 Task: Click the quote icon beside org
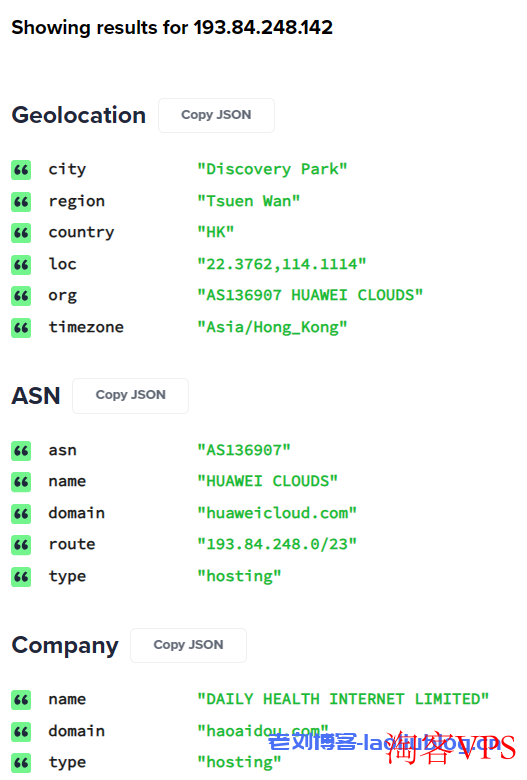click(21, 296)
